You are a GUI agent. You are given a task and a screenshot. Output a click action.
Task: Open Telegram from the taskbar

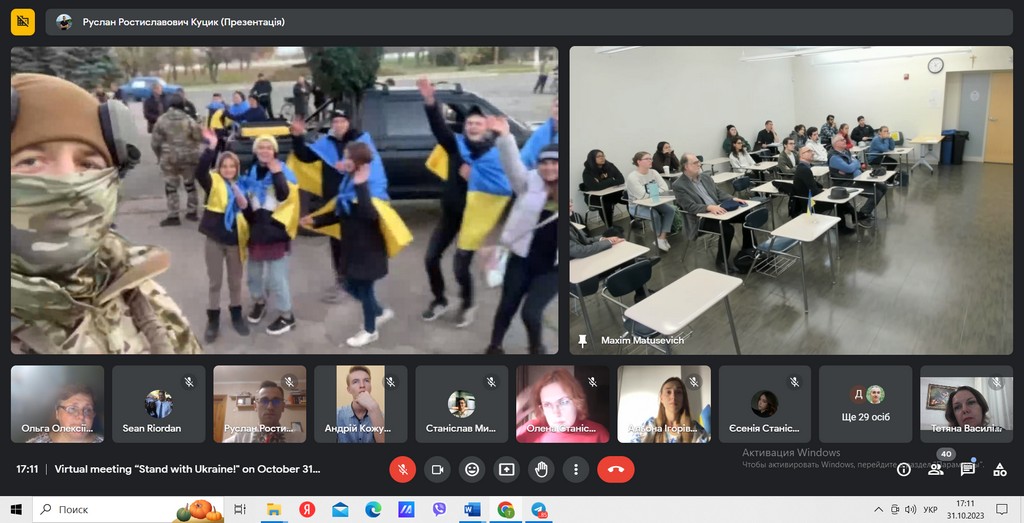[539, 509]
